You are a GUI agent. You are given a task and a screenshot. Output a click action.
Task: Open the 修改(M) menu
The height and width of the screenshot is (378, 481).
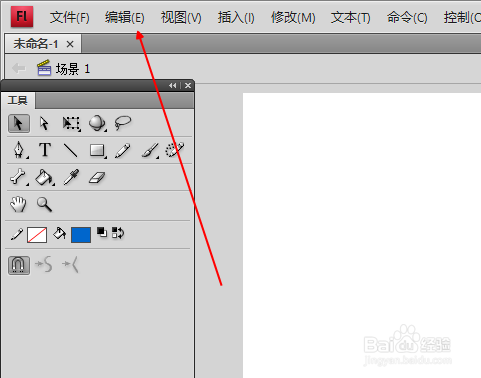pyautogui.click(x=293, y=17)
